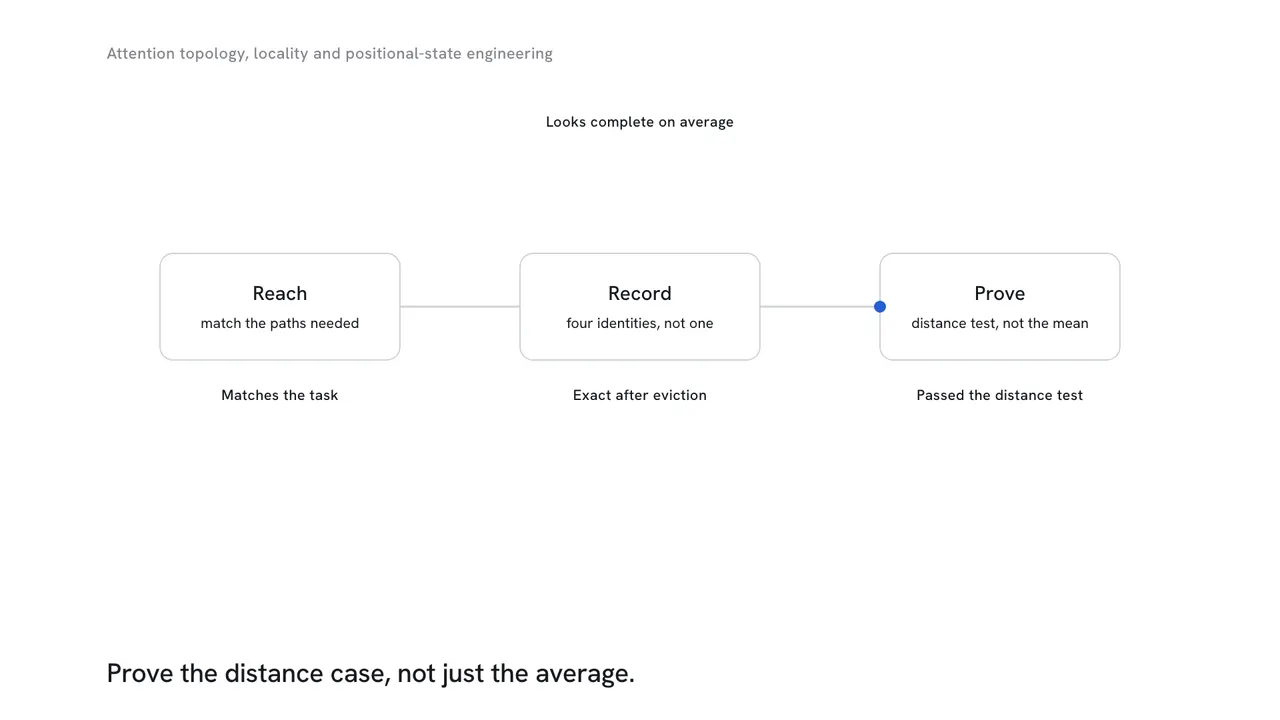Click 'positional-state engineering' in the header
Screen dimensions: 1280x720
(x=449, y=54)
